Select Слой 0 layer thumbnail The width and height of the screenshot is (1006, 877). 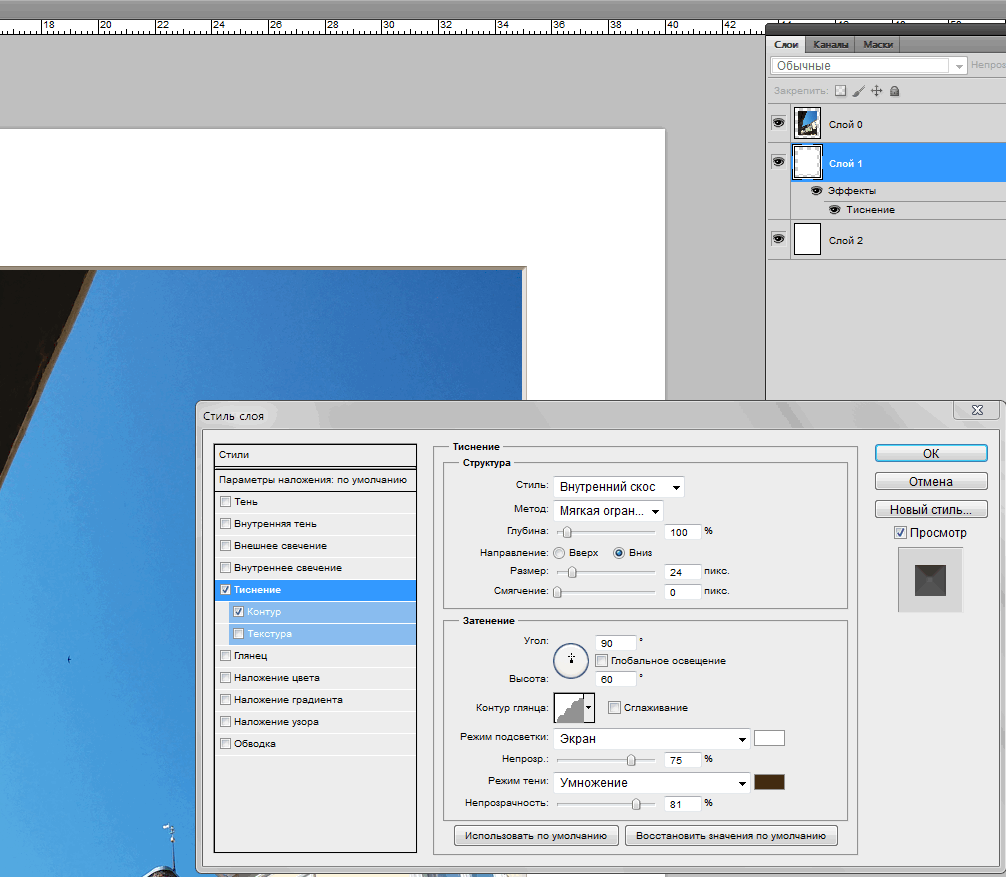(x=807, y=123)
